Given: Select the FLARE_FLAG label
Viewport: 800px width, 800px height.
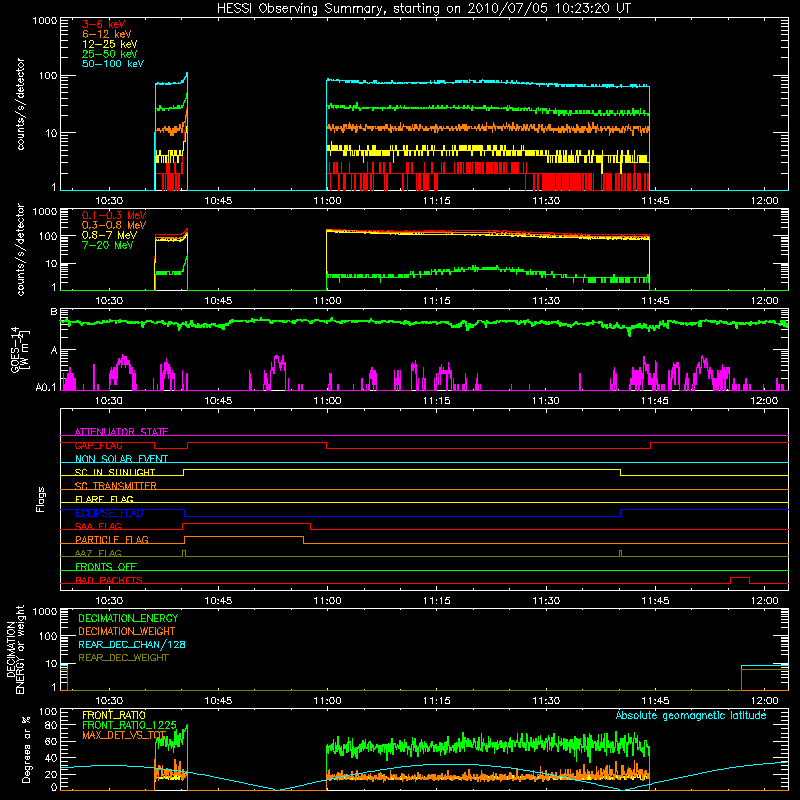Looking at the screenshot, I should tap(104, 499).
